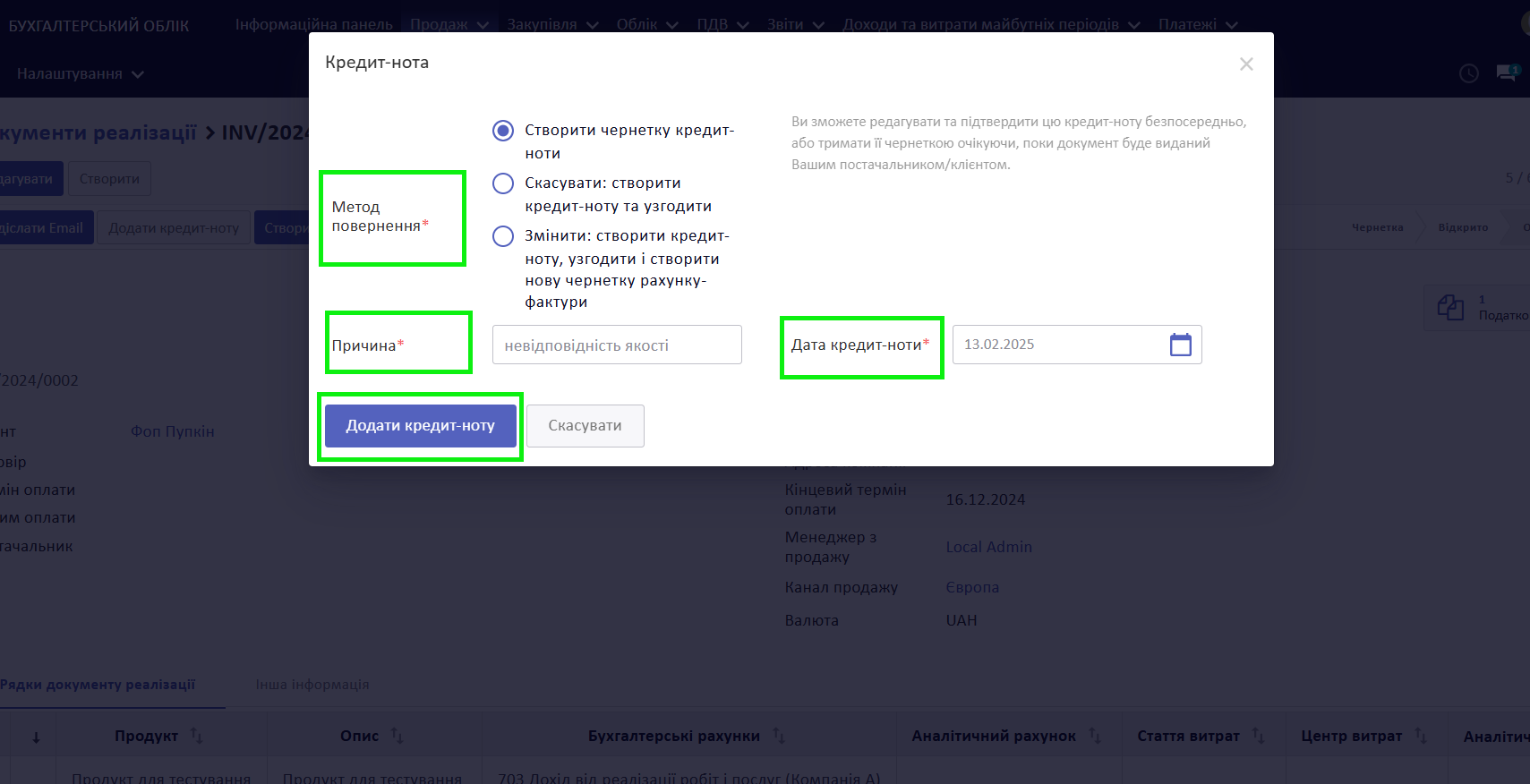This screenshot has height=784, width=1530.
Task: Sort by Продукт column icon
Action: (x=197, y=736)
